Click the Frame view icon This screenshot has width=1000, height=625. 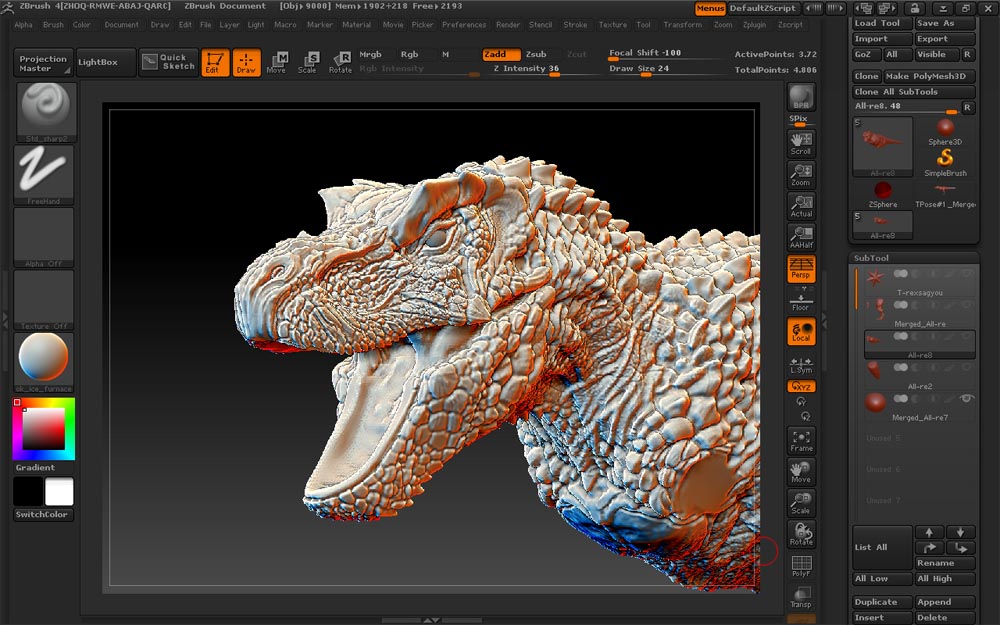click(801, 441)
